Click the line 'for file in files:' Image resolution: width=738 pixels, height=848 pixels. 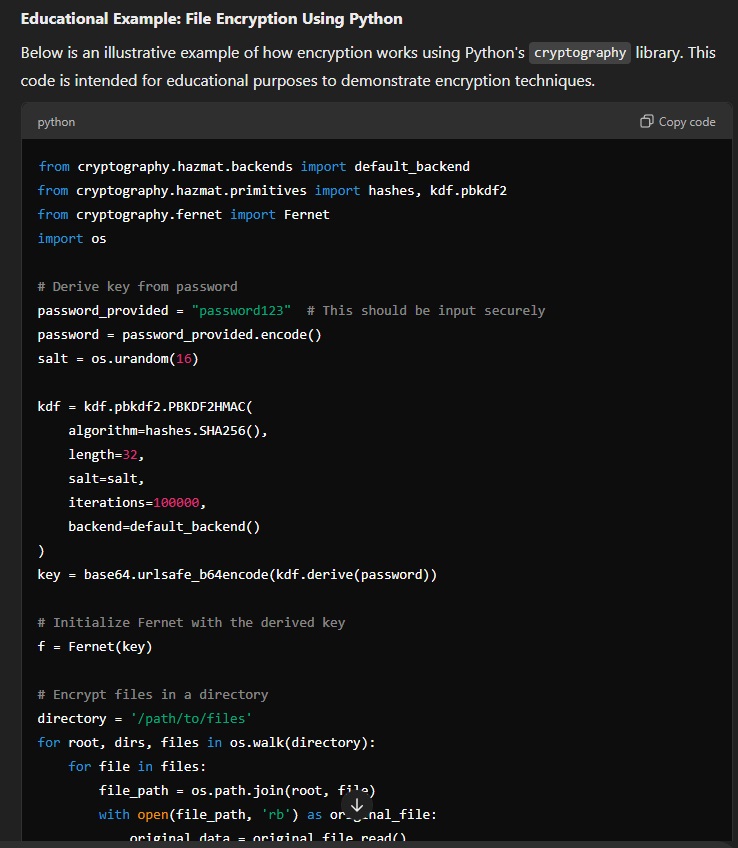137,766
